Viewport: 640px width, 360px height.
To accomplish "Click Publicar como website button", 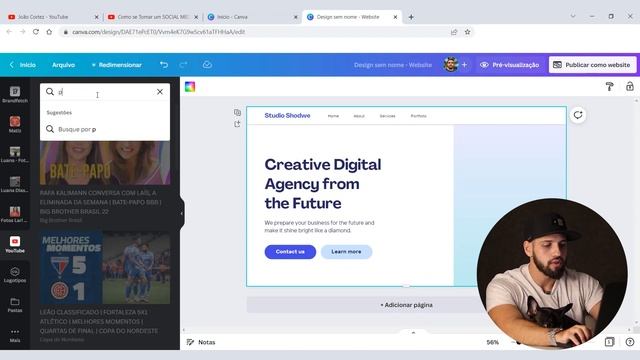I will tap(593, 65).
